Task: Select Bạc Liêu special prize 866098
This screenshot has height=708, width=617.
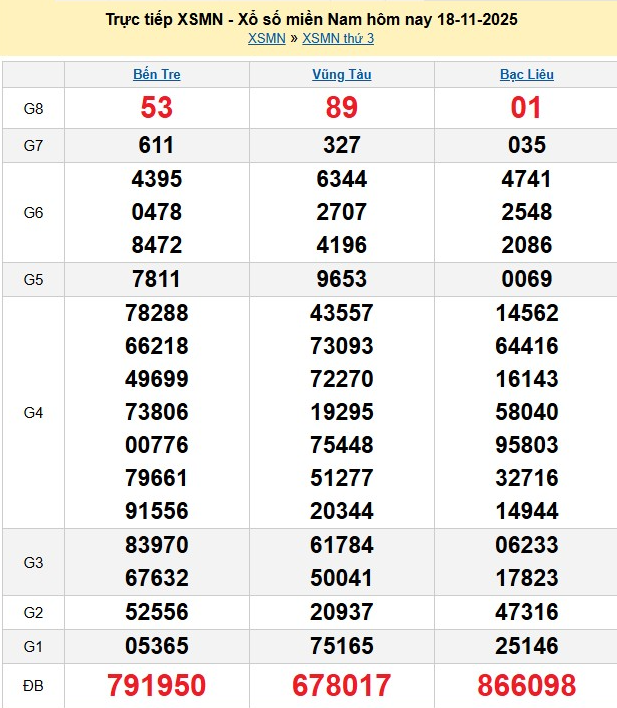Action: [x=527, y=685]
